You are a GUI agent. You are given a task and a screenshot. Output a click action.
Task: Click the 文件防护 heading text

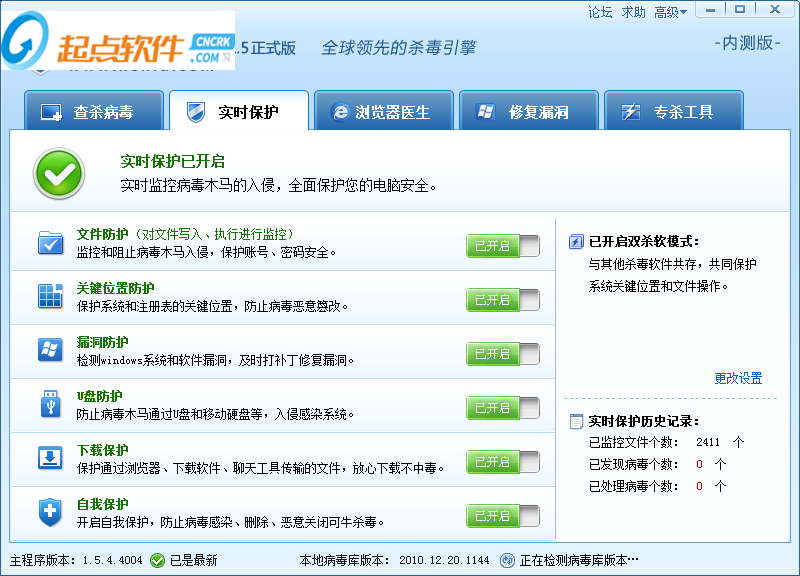102,234
